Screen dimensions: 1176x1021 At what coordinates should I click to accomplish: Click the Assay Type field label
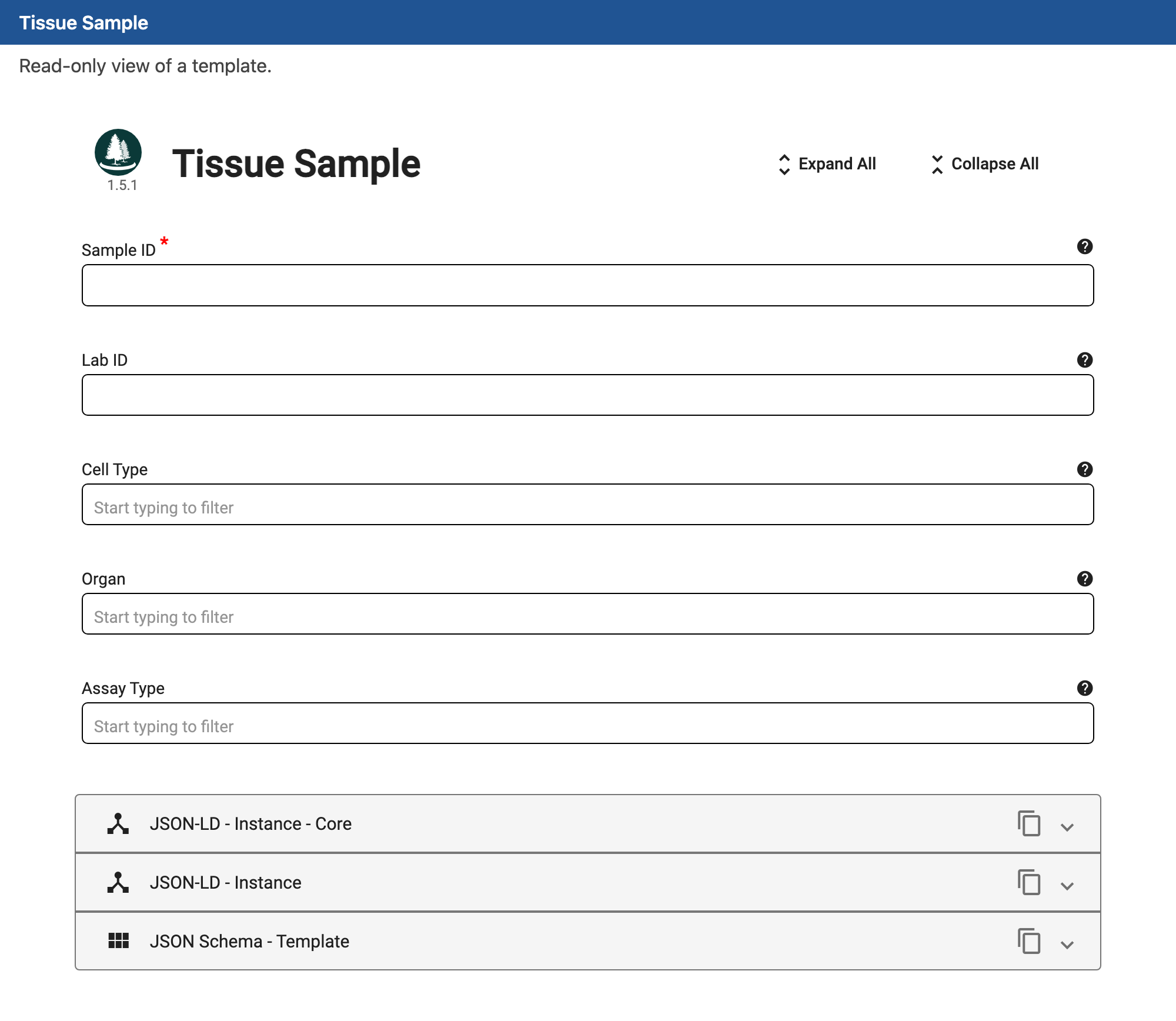[x=123, y=688]
